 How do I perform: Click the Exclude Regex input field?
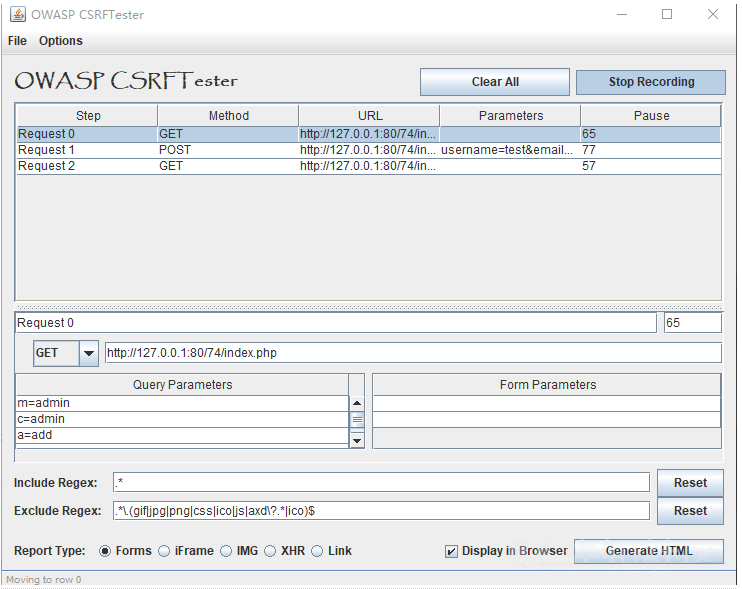381,511
